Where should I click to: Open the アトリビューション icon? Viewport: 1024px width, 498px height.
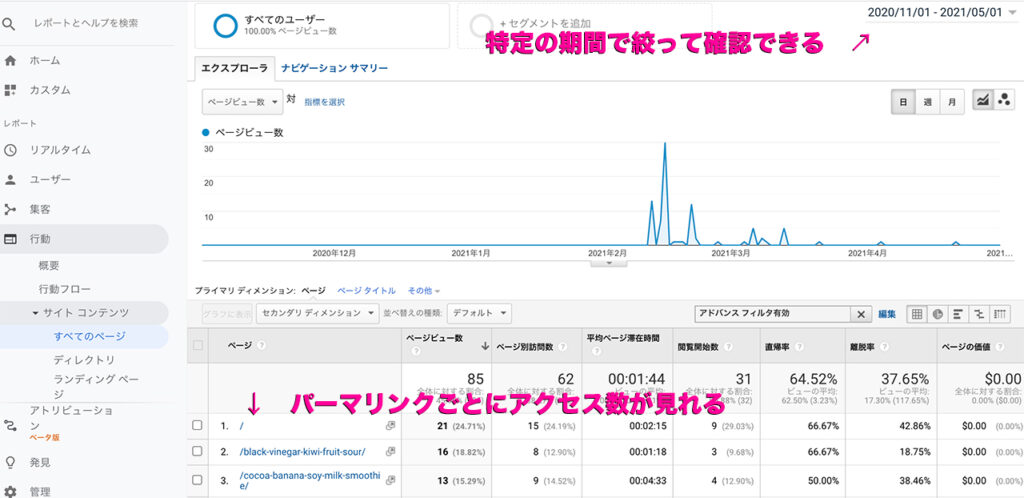point(10,425)
